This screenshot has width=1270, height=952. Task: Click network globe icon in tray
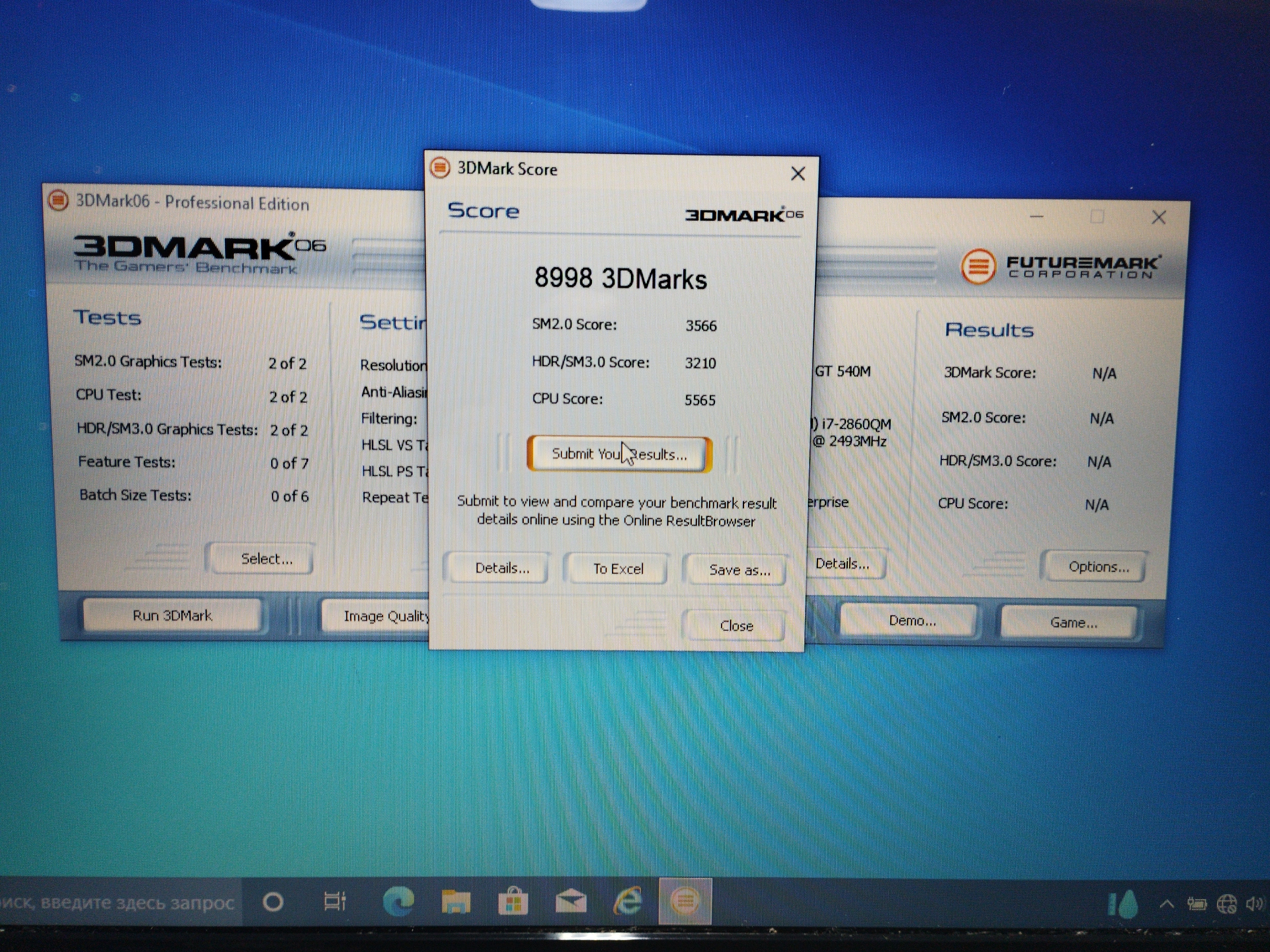[x=1227, y=904]
